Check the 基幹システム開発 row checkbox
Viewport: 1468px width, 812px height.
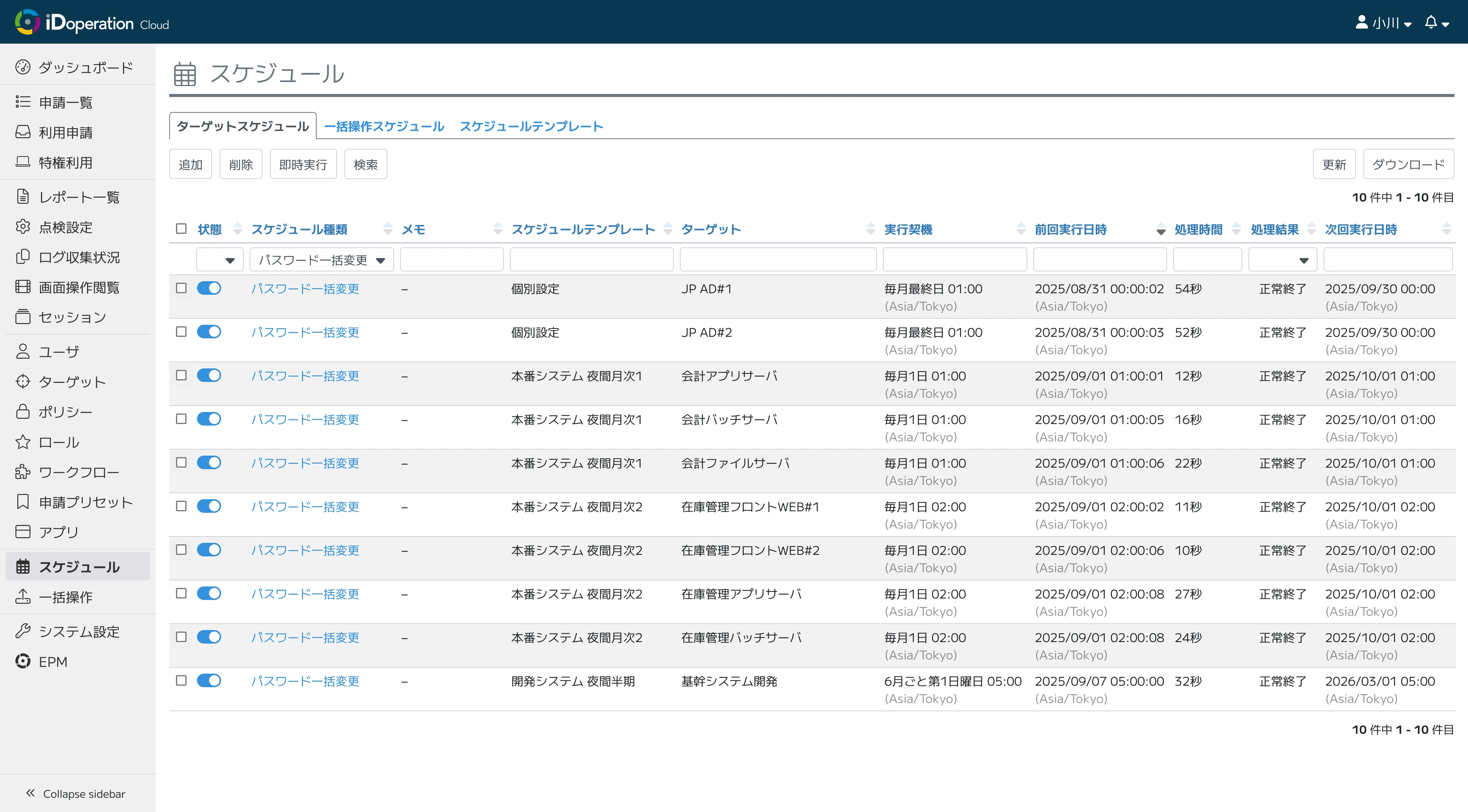tap(181, 680)
